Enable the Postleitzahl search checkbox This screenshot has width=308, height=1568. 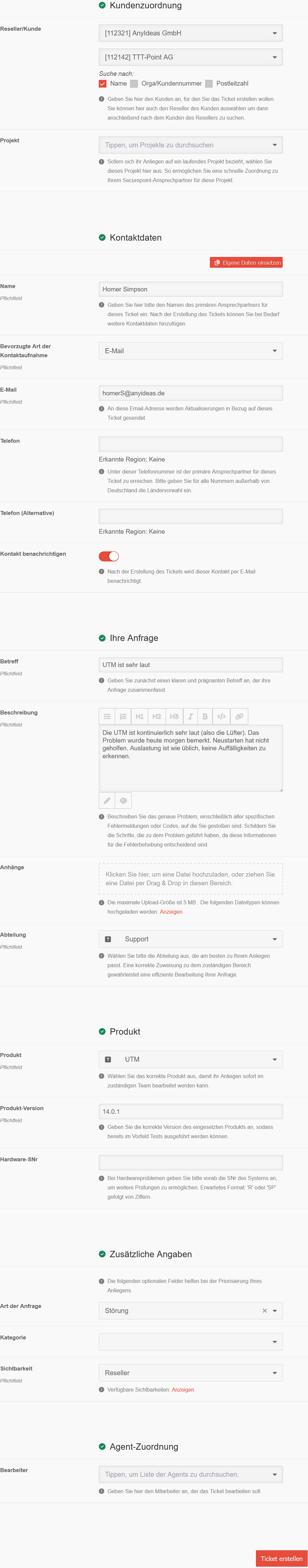tap(209, 84)
